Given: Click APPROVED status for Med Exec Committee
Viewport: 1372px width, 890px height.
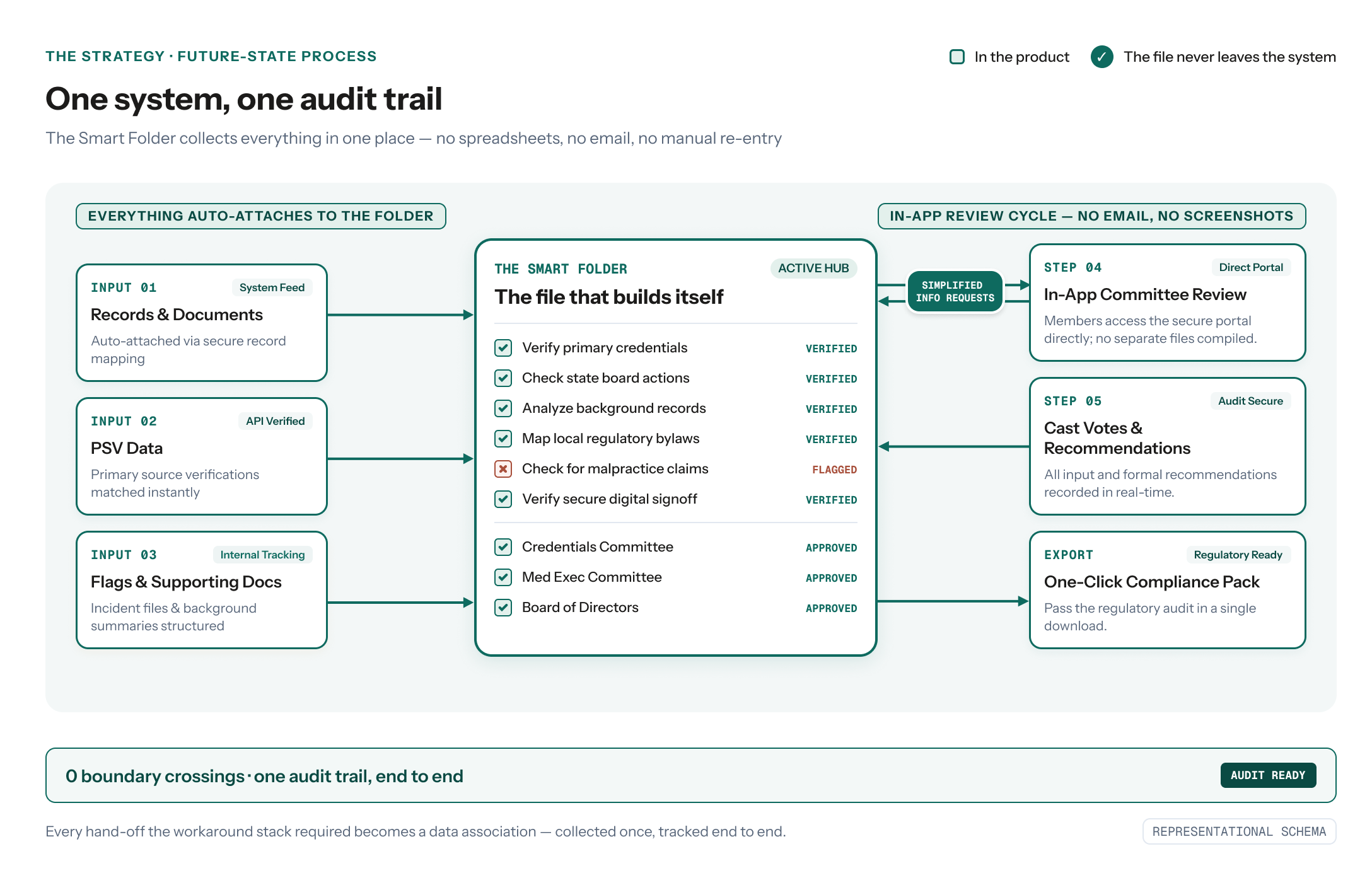Looking at the screenshot, I should click(x=831, y=578).
